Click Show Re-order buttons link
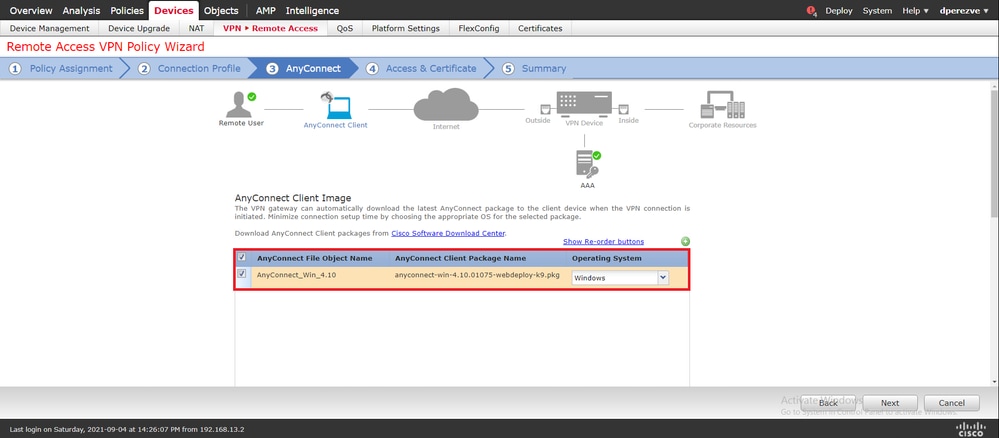 point(603,242)
